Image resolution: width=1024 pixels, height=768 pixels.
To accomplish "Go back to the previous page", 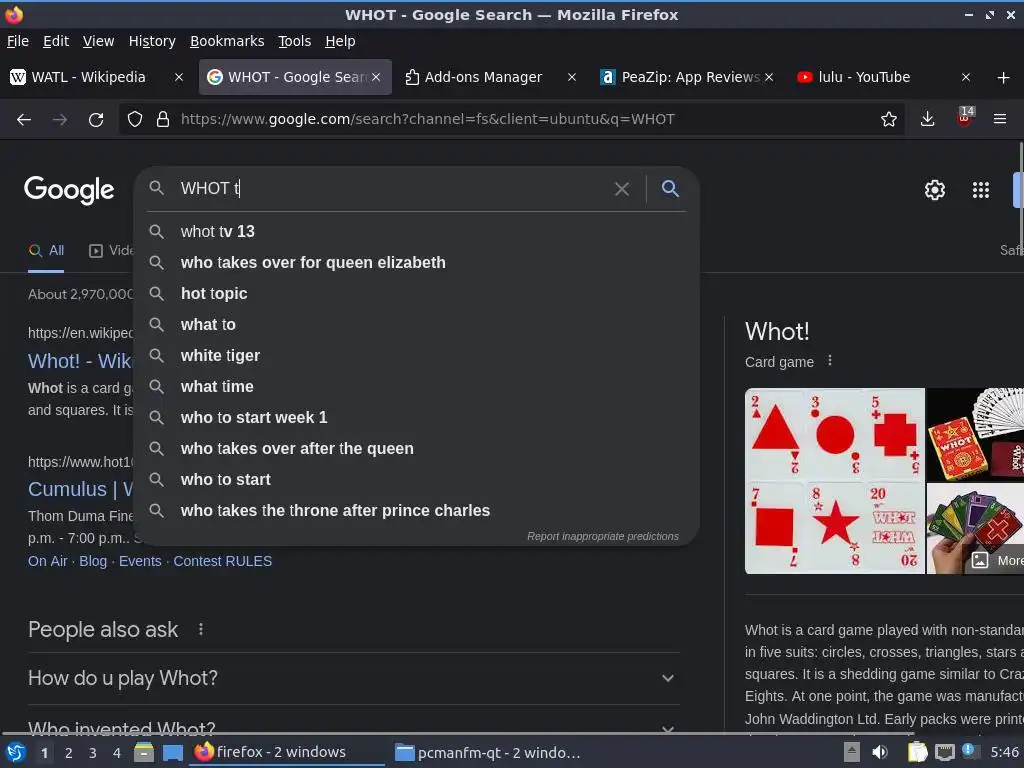I will [x=24, y=120].
